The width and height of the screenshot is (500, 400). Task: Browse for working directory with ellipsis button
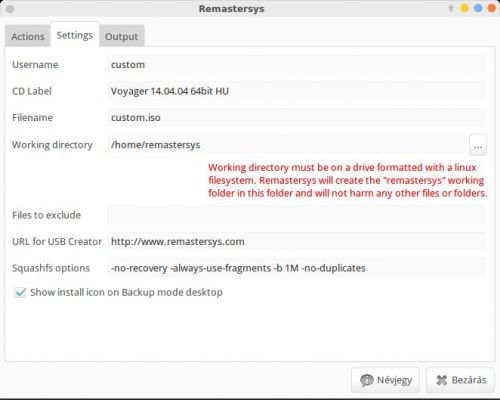coord(478,145)
